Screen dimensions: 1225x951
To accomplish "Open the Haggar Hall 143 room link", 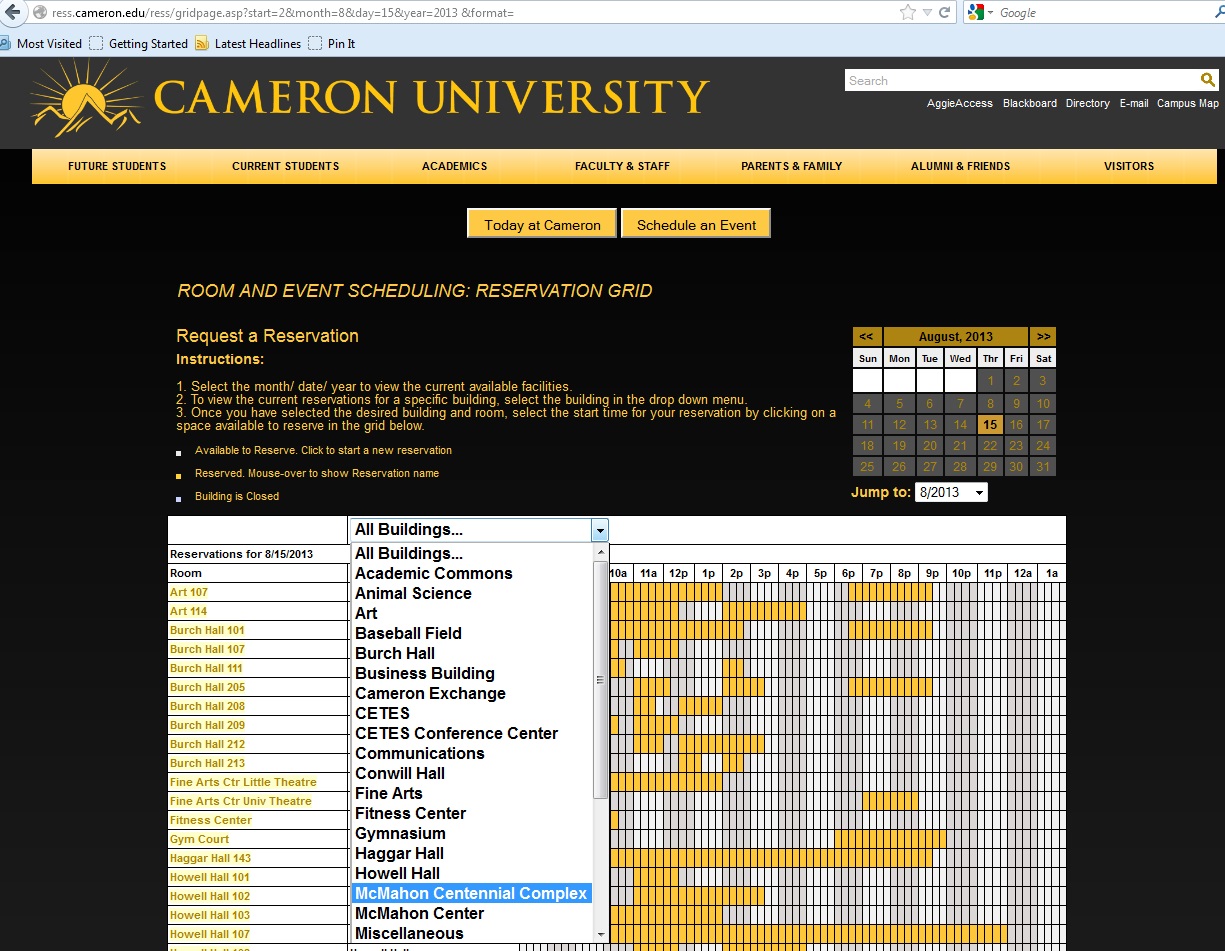I will (210, 858).
